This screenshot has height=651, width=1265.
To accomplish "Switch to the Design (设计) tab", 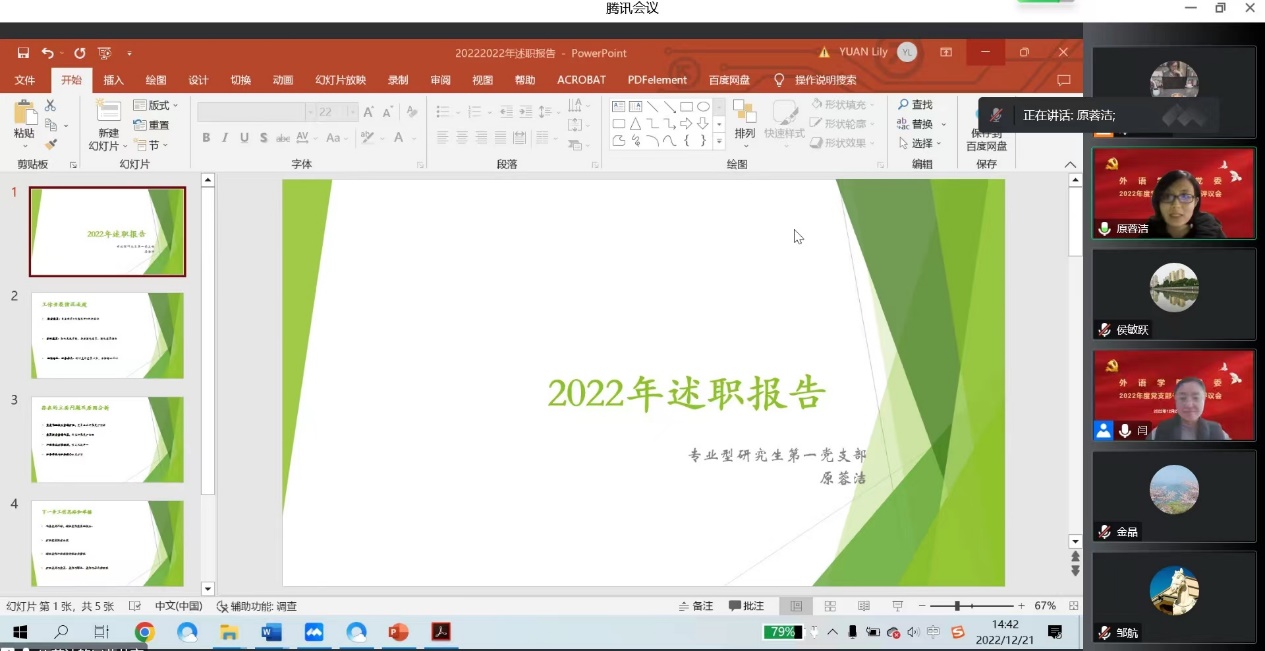I will 199,80.
